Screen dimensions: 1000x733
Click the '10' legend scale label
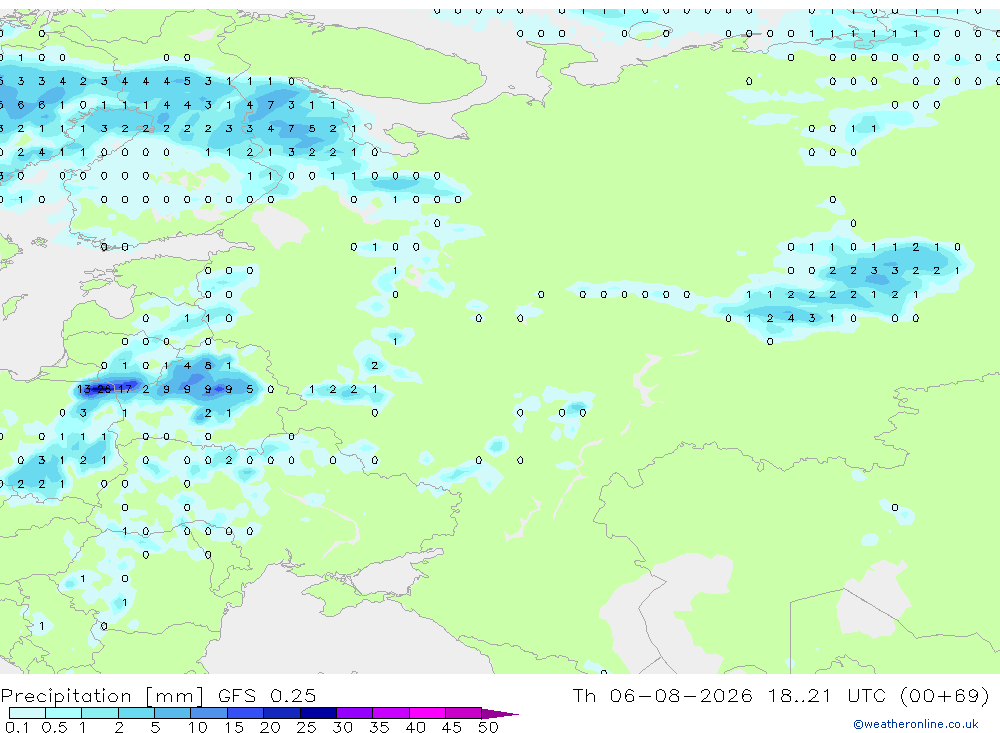pyautogui.click(x=197, y=727)
